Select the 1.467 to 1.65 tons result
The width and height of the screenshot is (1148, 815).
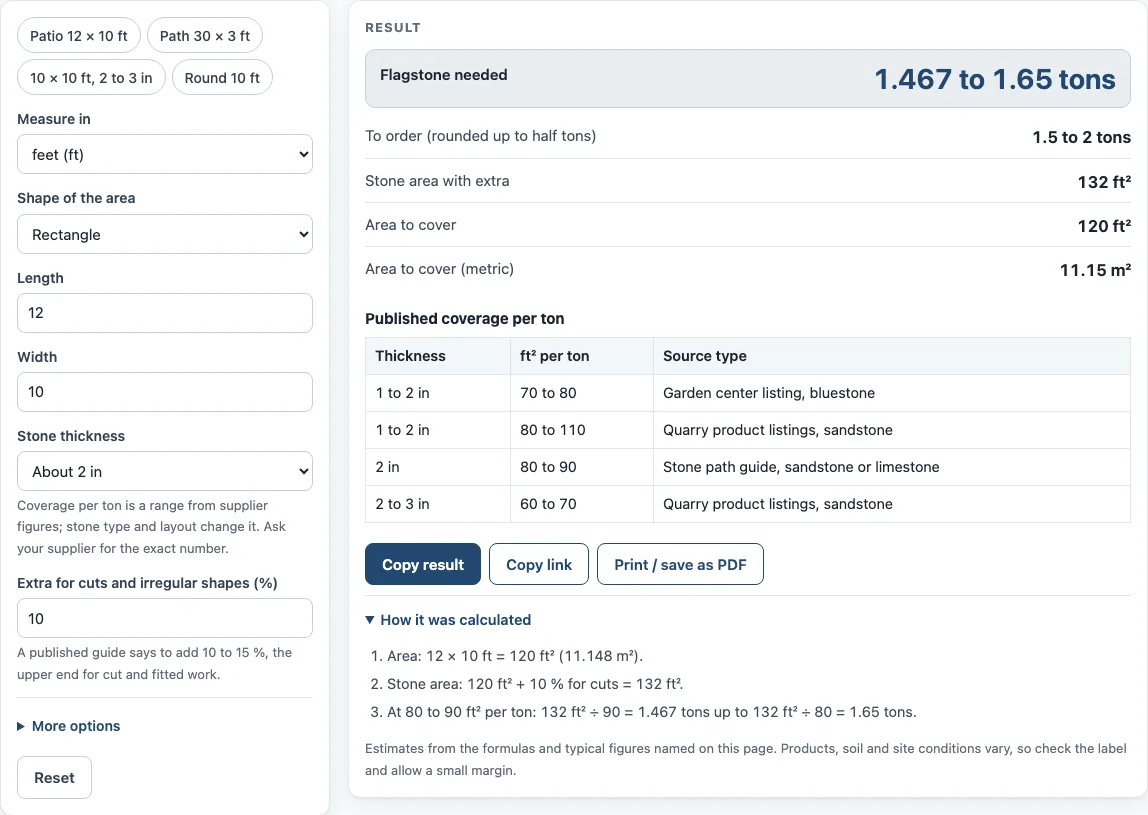pos(995,79)
